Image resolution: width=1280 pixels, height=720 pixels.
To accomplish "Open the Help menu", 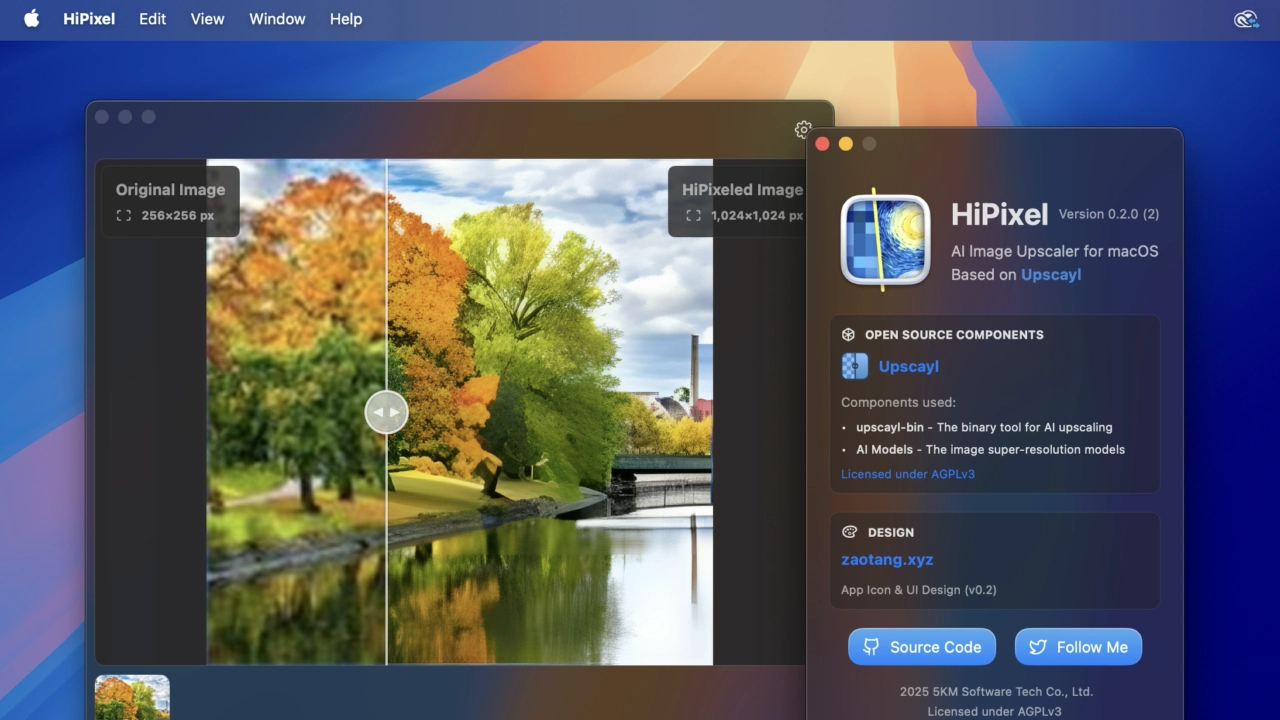I will 346,19.
